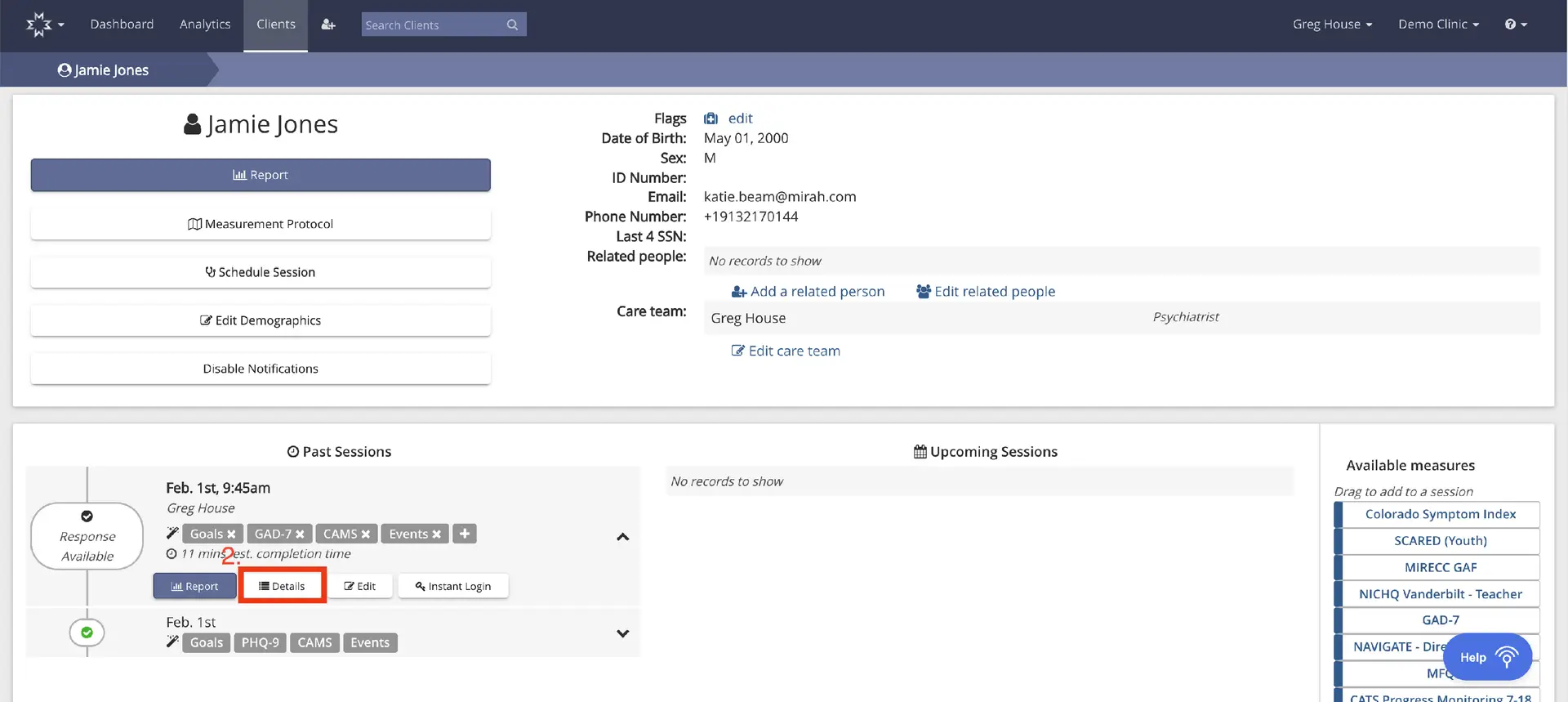The height and width of the screenshot is (702, 1568).
Task: Open the Mirah logo menu
Action: coord(44,25)
